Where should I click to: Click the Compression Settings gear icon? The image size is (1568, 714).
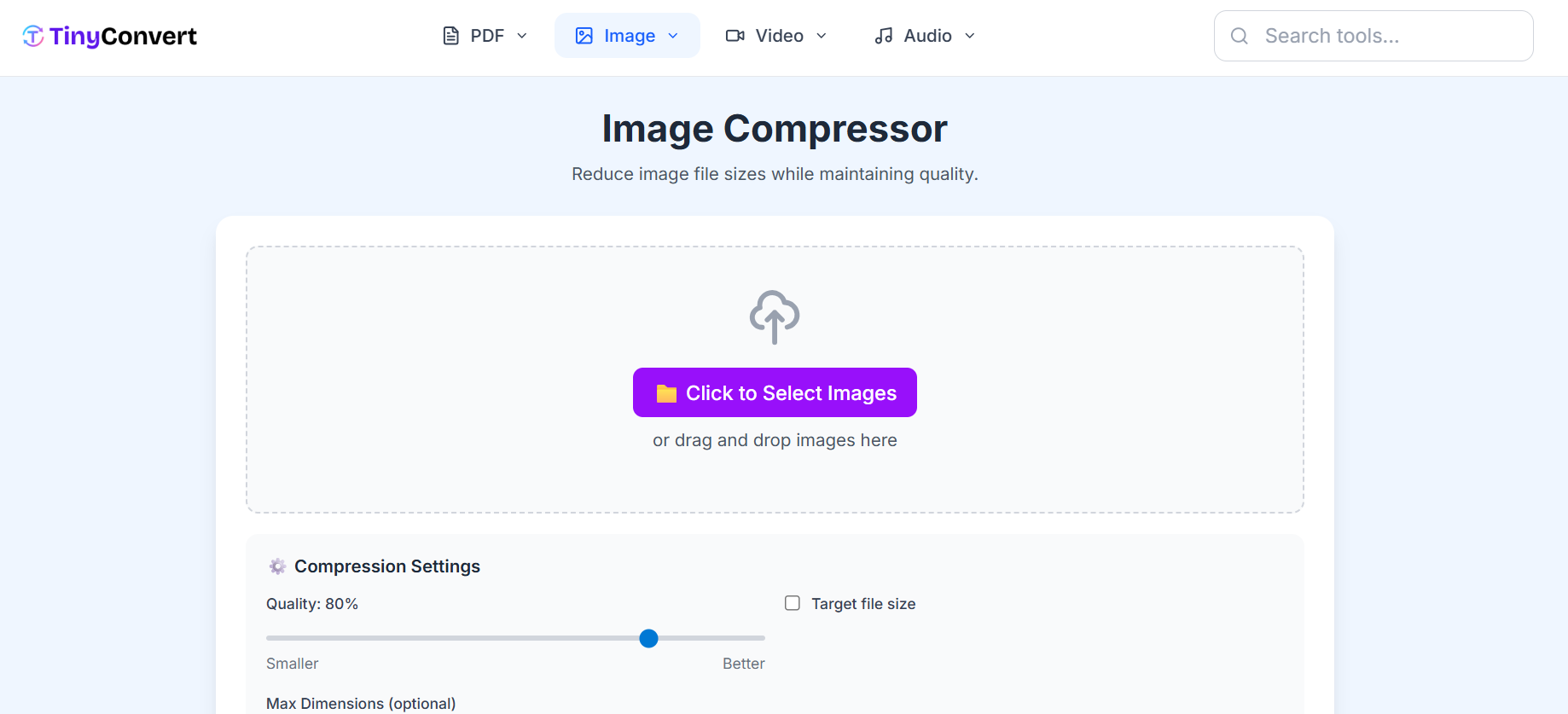point(277,566)
